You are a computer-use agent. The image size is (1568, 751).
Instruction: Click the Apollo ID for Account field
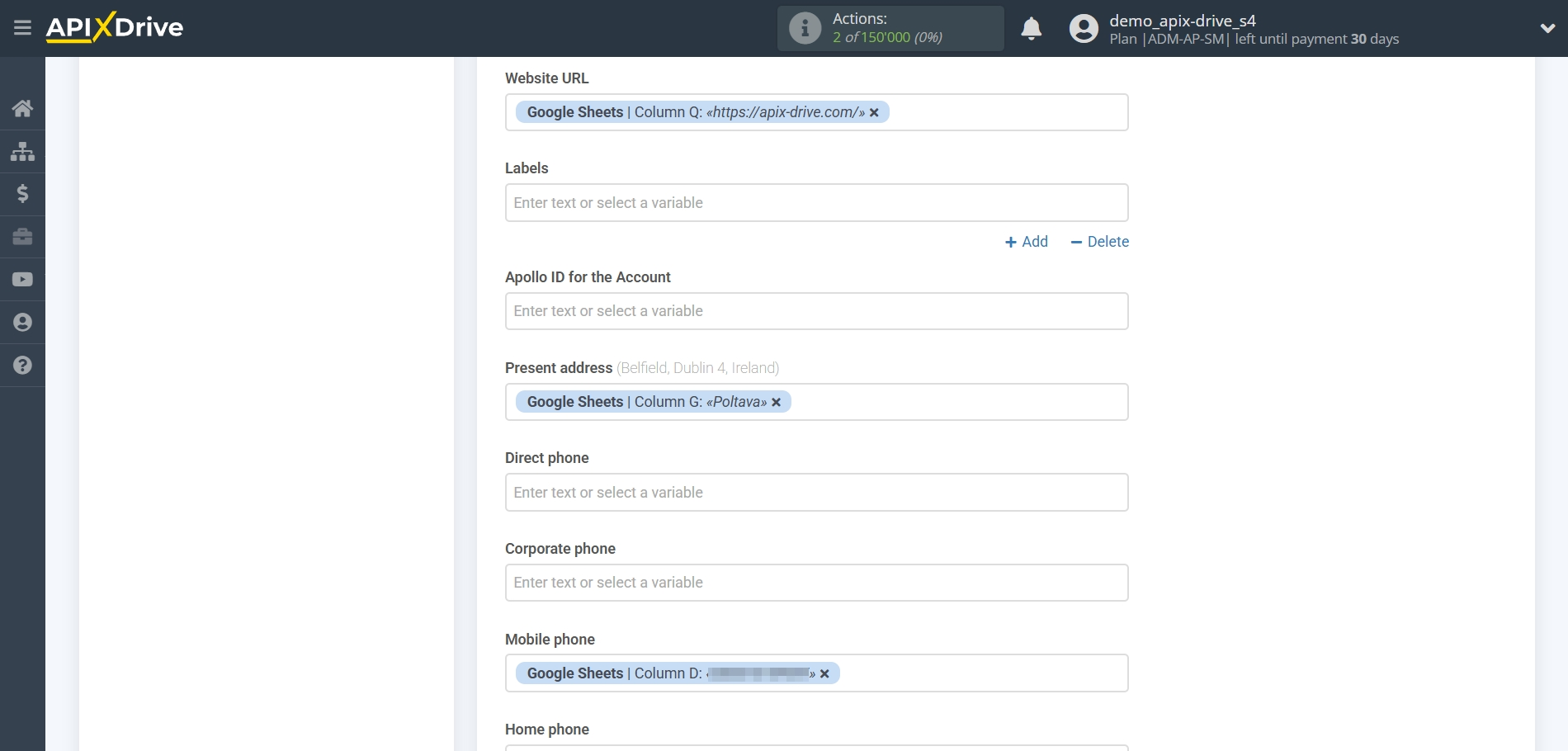click(816, 311)
